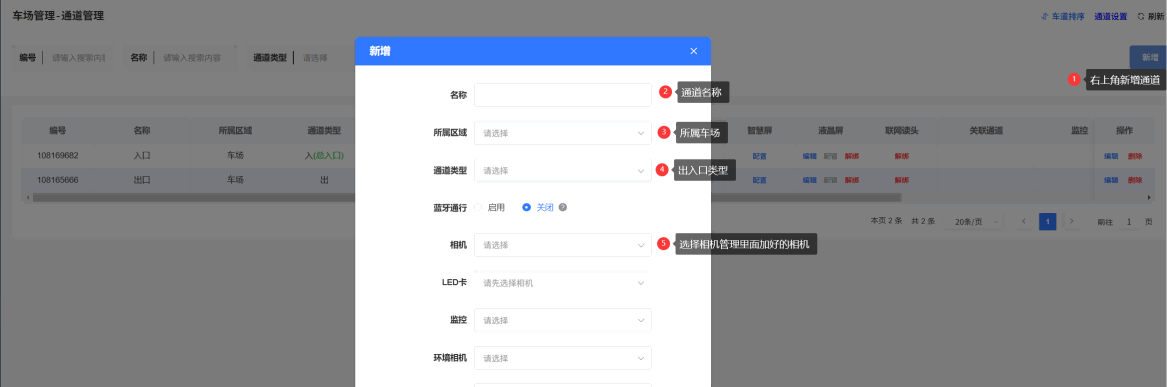Expand the 相机 selection dropdown
Screen dimensions: 1167x387
point(563,245)
